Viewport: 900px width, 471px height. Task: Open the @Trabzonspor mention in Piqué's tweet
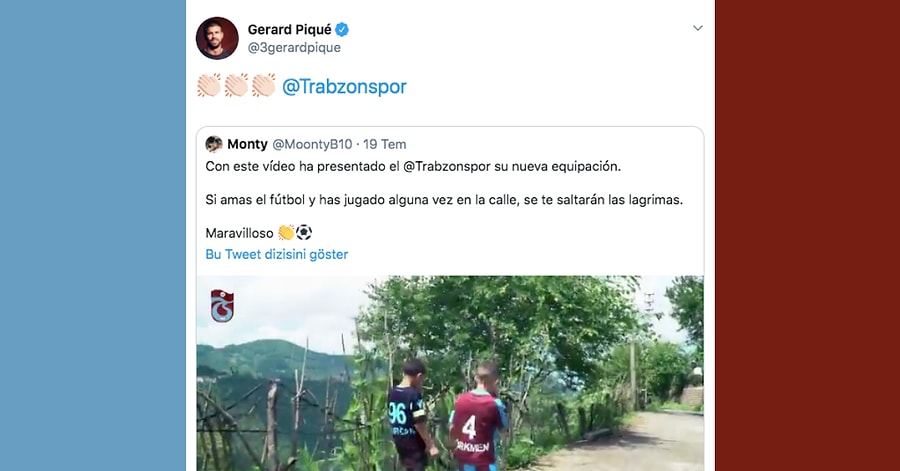coord(344,87)
